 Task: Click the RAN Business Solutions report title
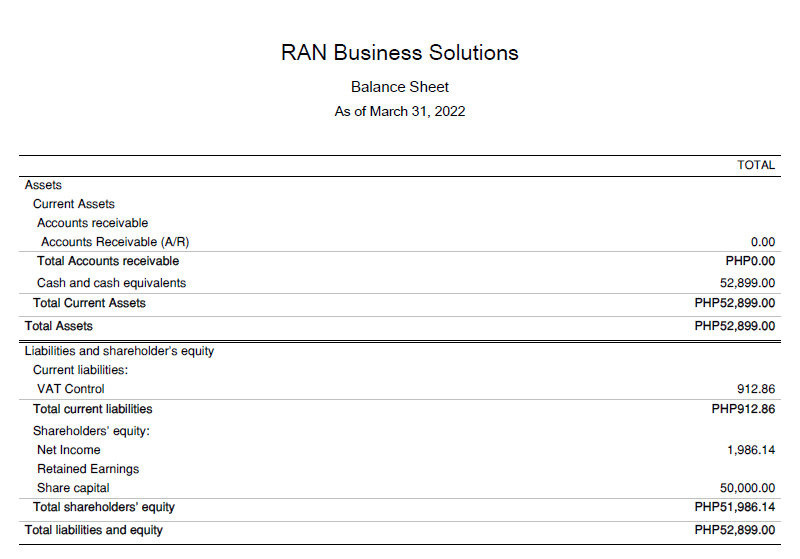400,52
